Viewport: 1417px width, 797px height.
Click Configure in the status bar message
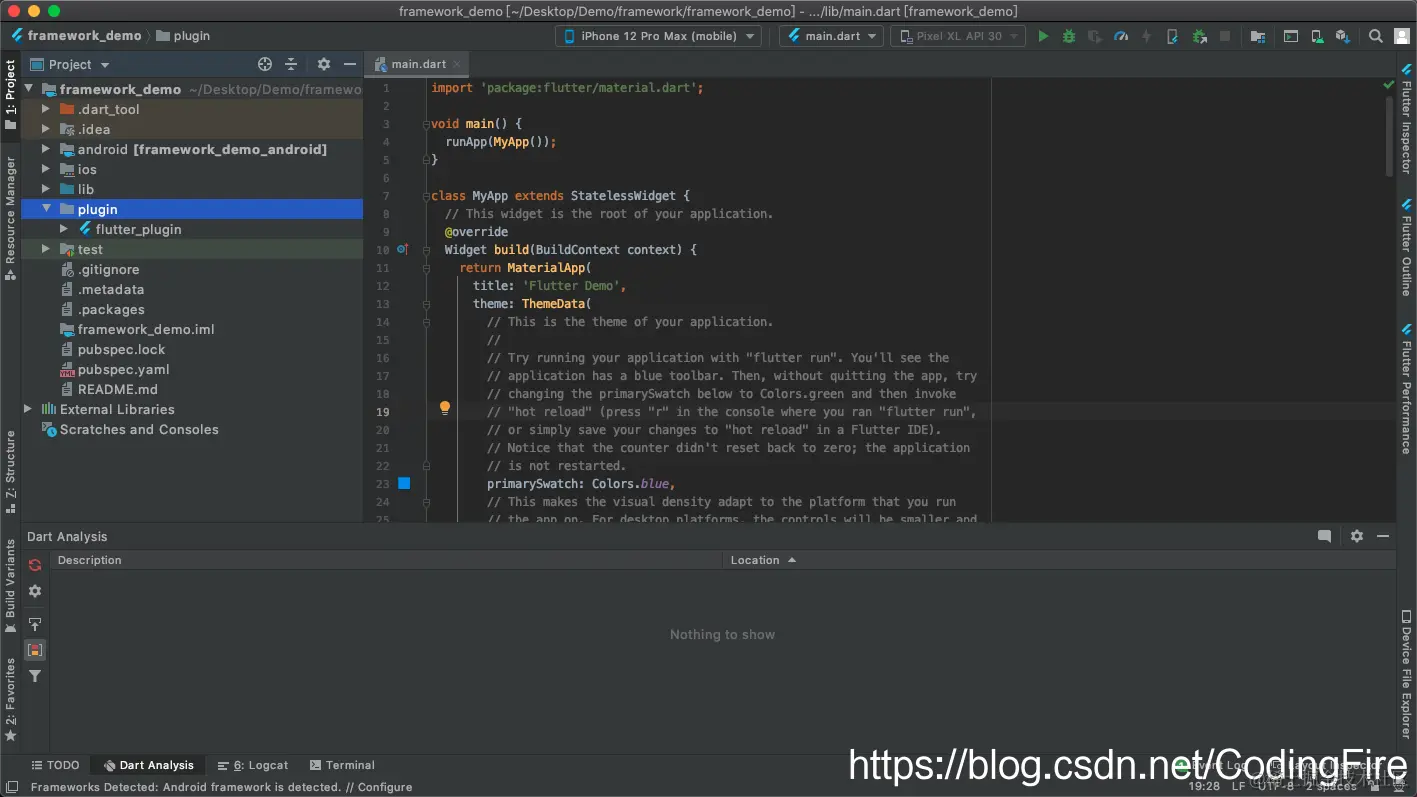pos(385,787)
